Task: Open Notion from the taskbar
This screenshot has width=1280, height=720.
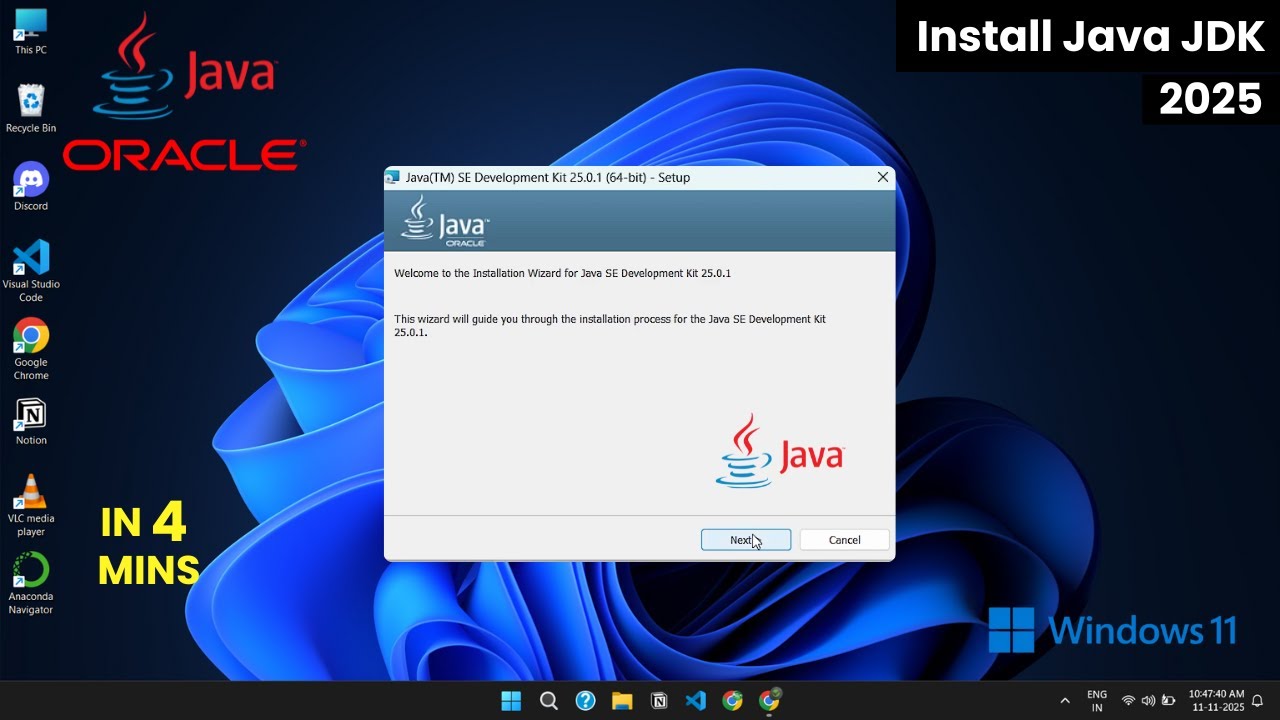Action: 659,700
